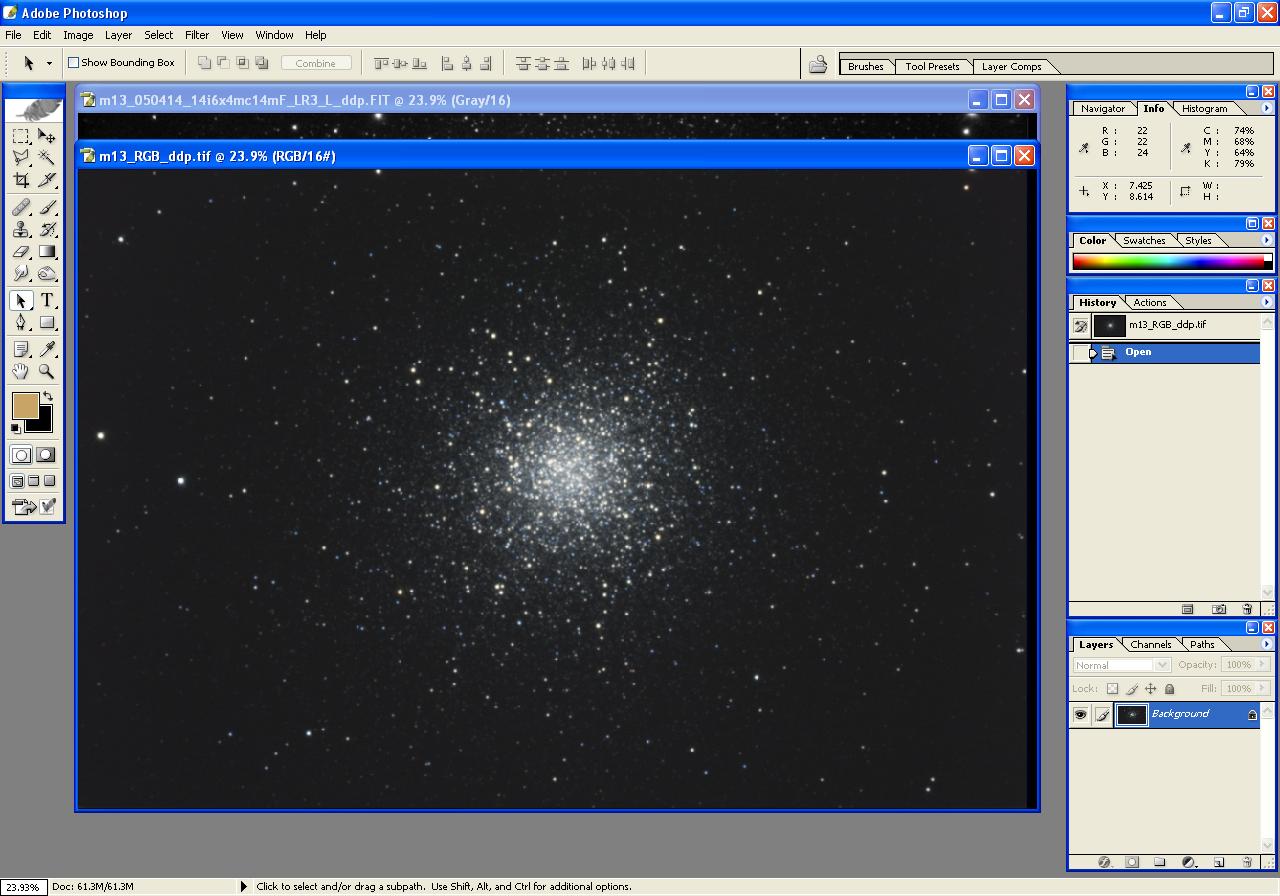This screenshot has width=1280, height=896.
Task: Switch to the Hand tool
Action: coord(21,372)
